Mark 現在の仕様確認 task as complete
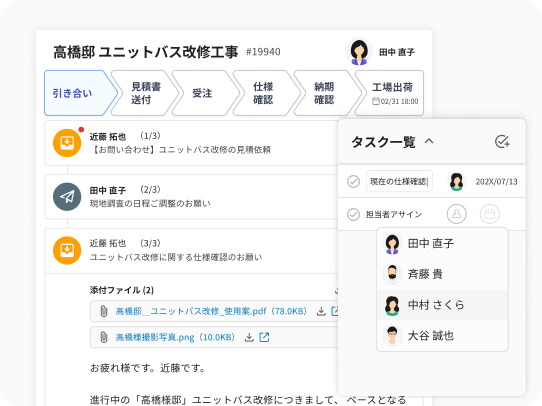 coord(353,181)
